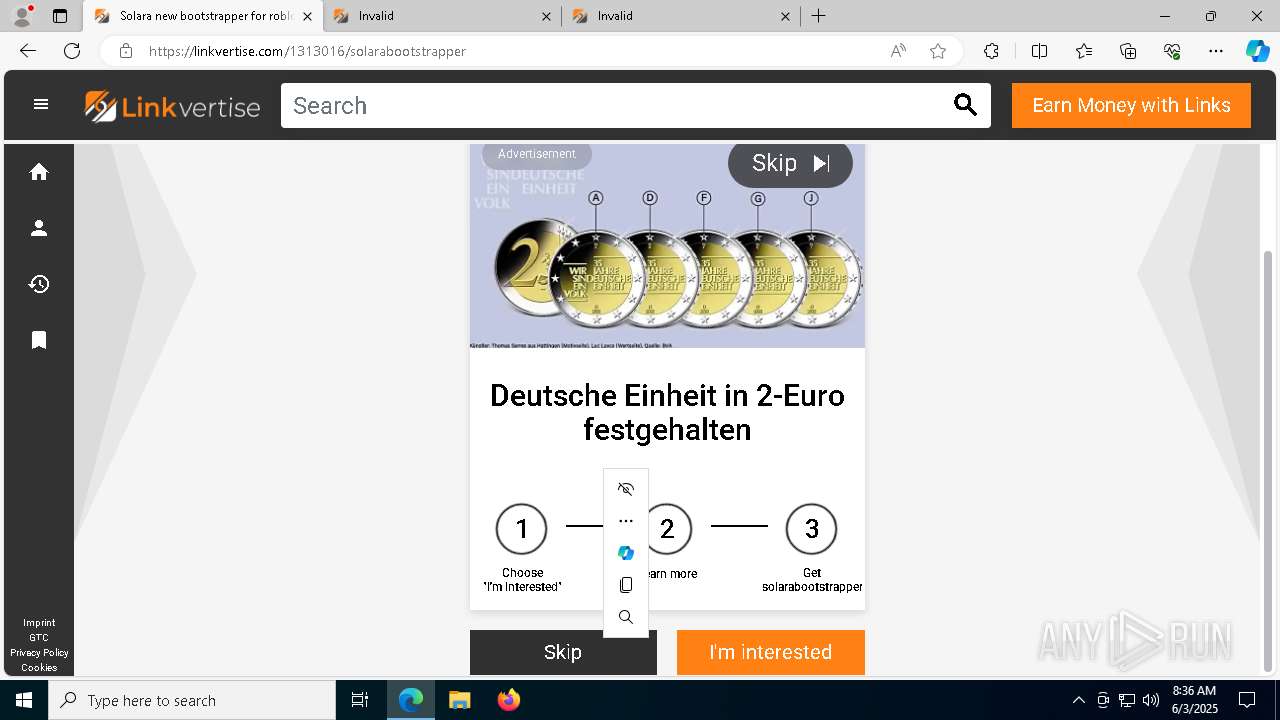Open the browser profile icon
The height and width of the screenshot is (720, 1280).
[22, 16]
